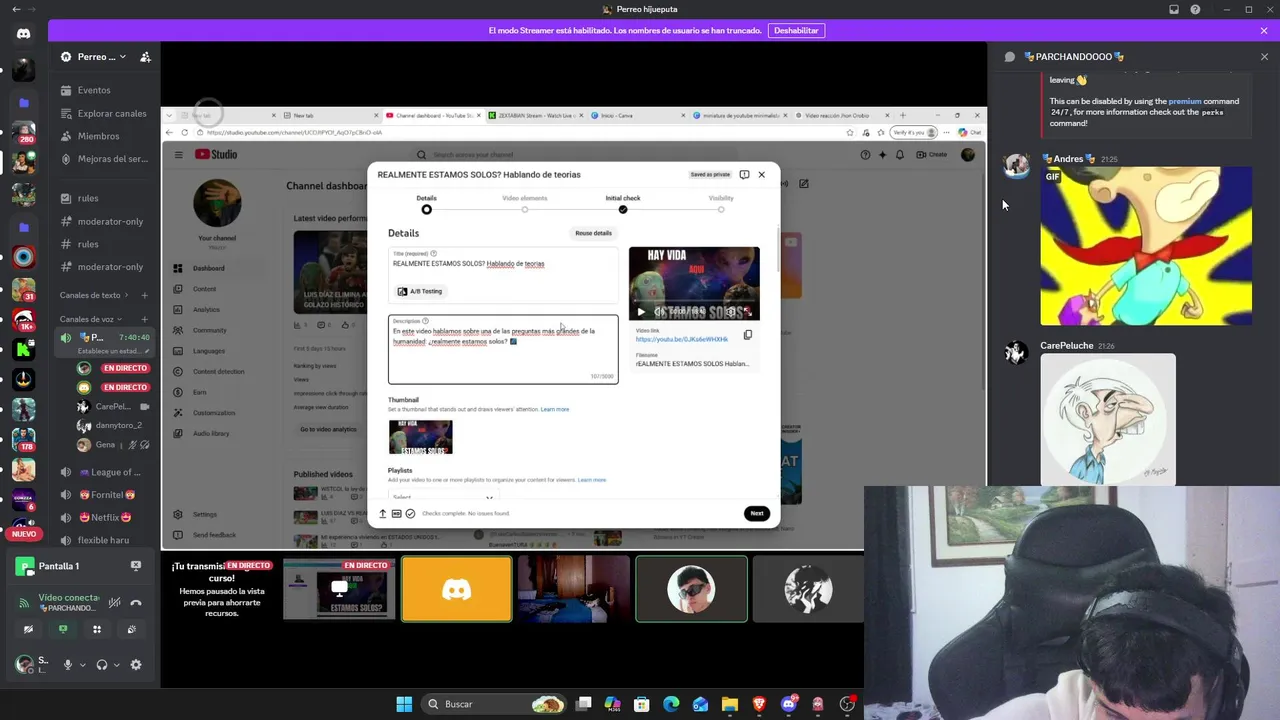Image resolution: width=1280 pixels, height=720 pixels.
Task: Open CarePeluche's caricature image in chat
Action: pyautogui.click(x=1108, y=420)
